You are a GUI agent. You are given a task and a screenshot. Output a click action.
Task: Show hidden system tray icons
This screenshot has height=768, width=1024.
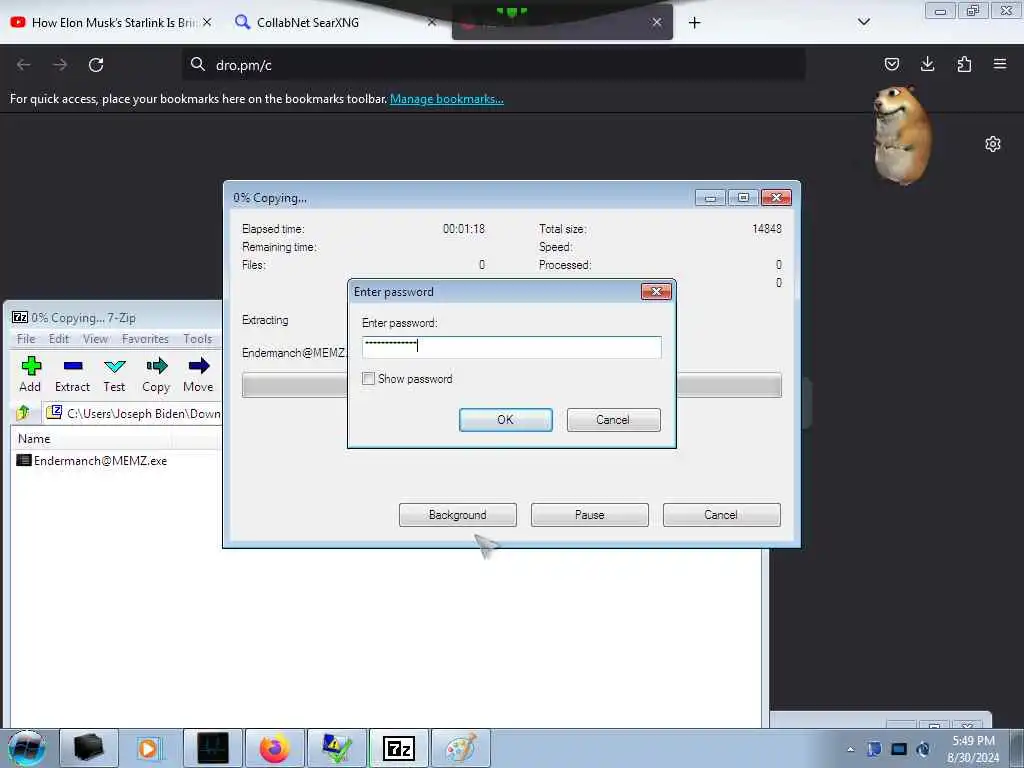tap(850, 749)
